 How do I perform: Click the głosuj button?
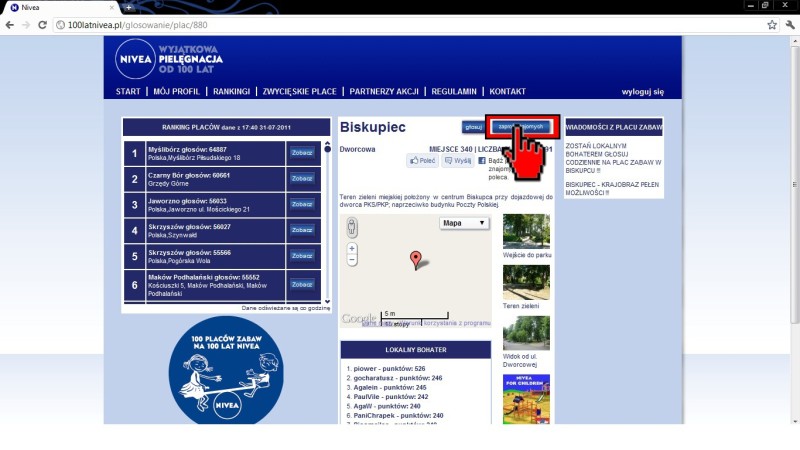473,127
